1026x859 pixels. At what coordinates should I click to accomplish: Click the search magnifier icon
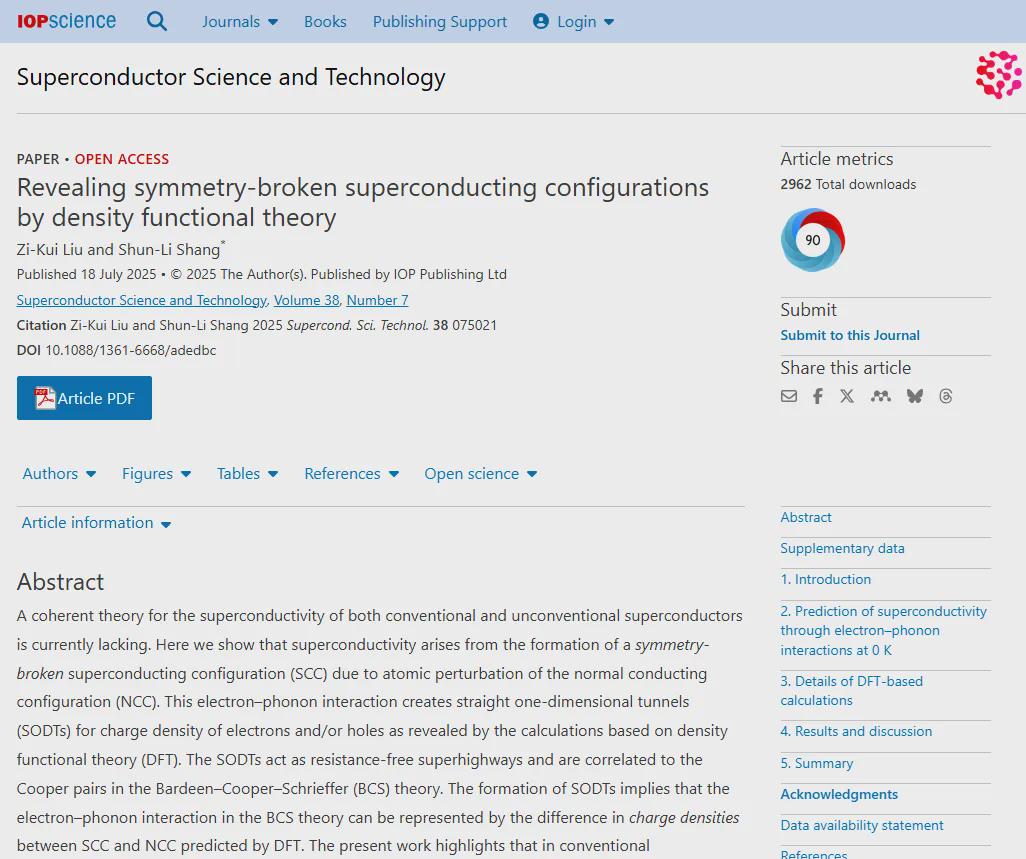157,21
